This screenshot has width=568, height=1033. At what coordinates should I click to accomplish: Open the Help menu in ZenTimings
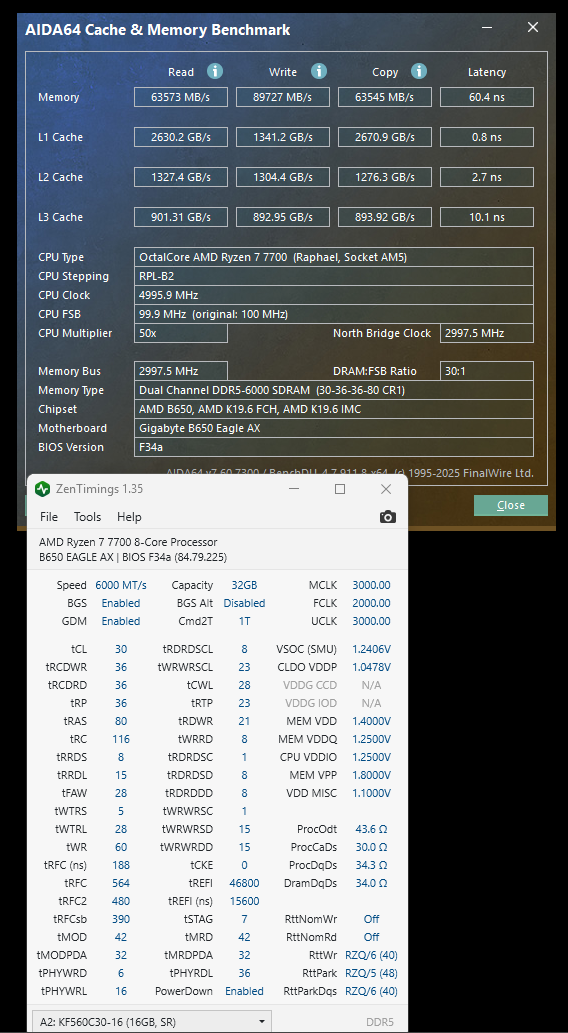(x=129, y=516)
